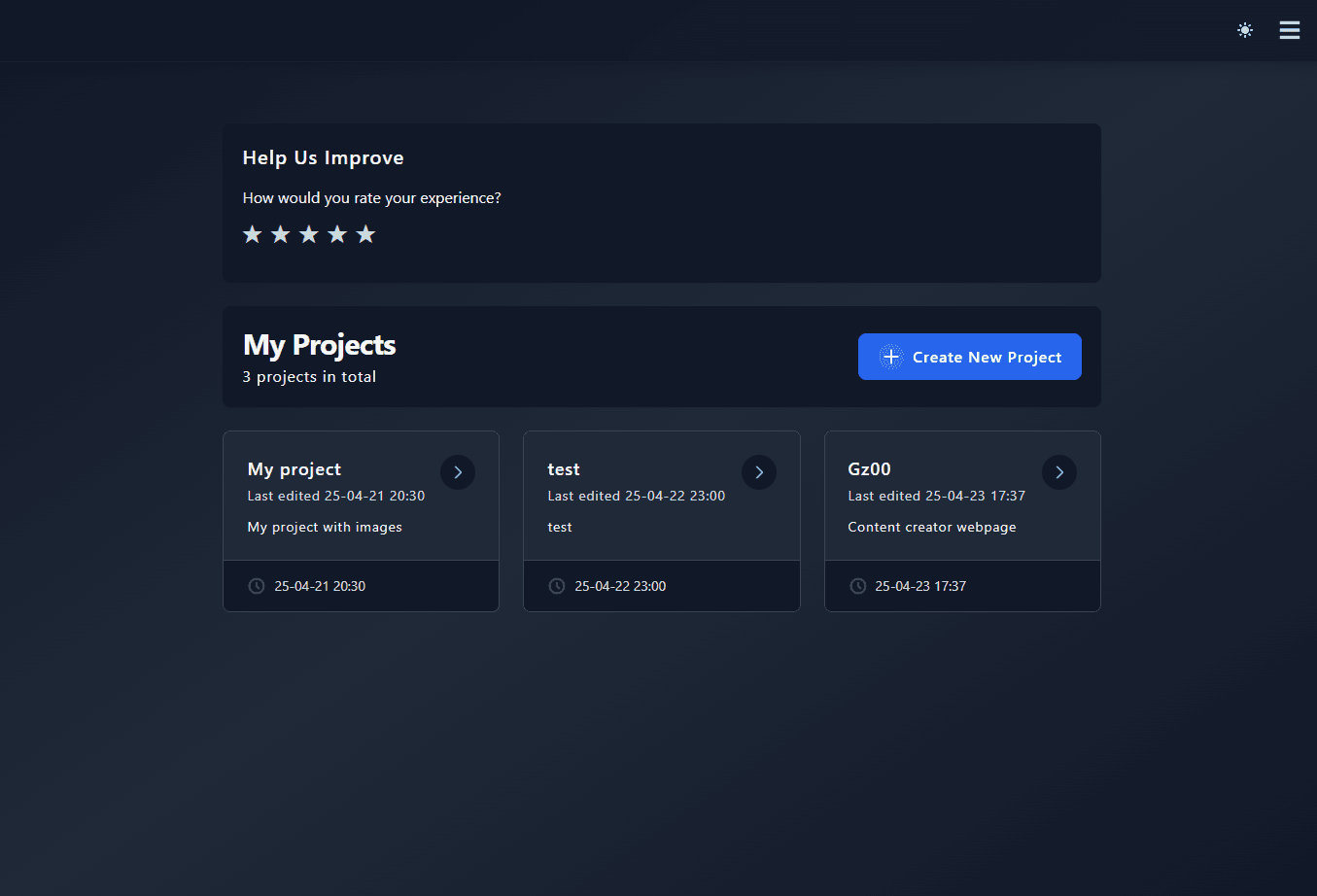Click the Create New Project button
1317x896 pixels.
pos(969,357)
